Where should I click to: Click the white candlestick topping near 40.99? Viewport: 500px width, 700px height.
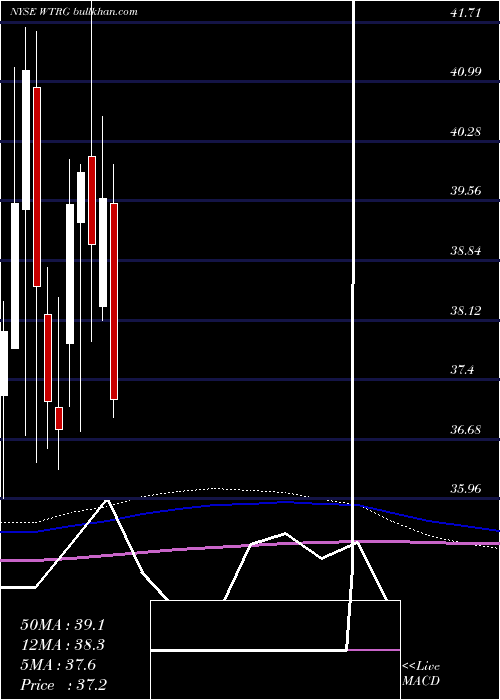26,140
